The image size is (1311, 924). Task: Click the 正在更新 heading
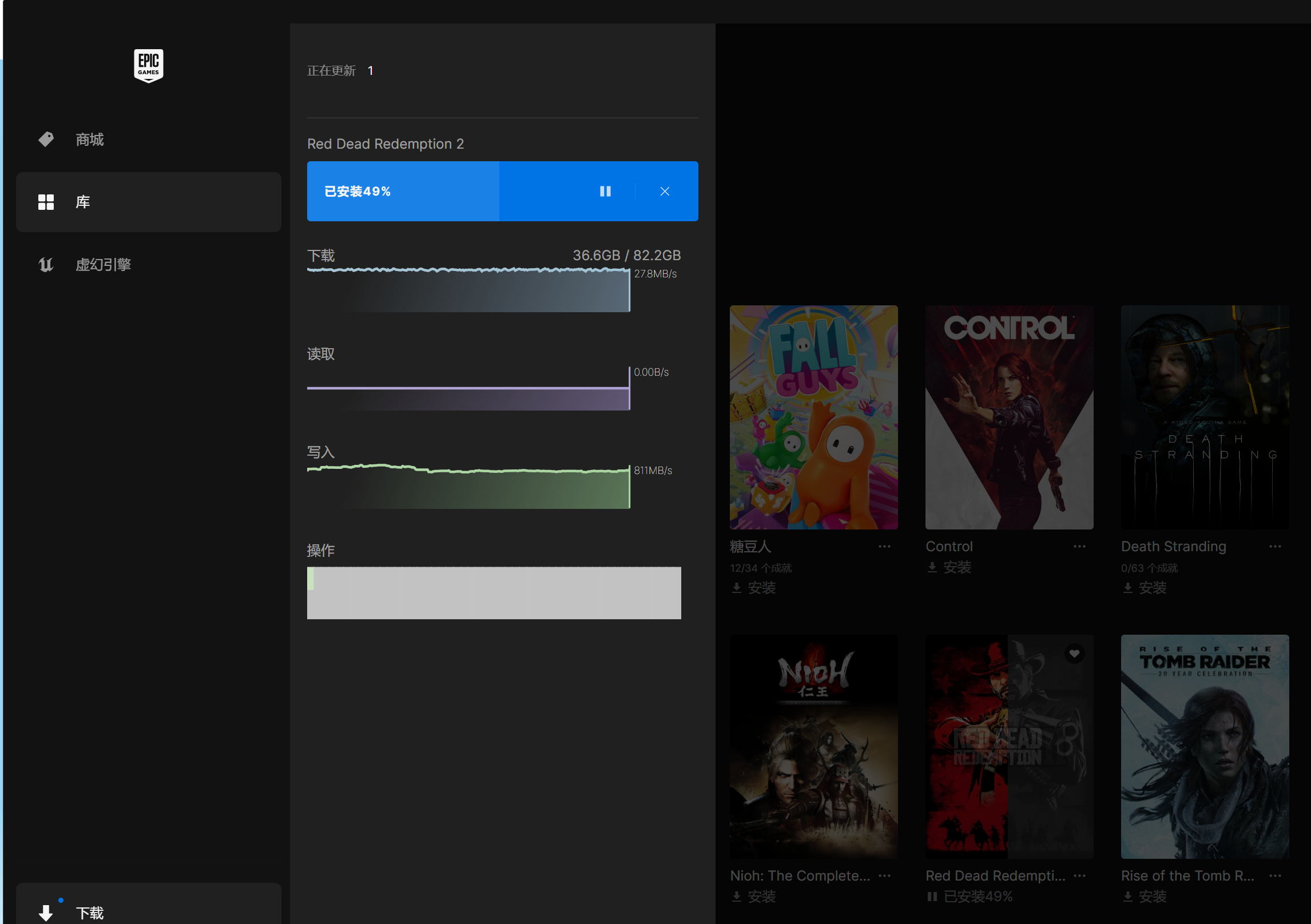click(x=331, y=70)
